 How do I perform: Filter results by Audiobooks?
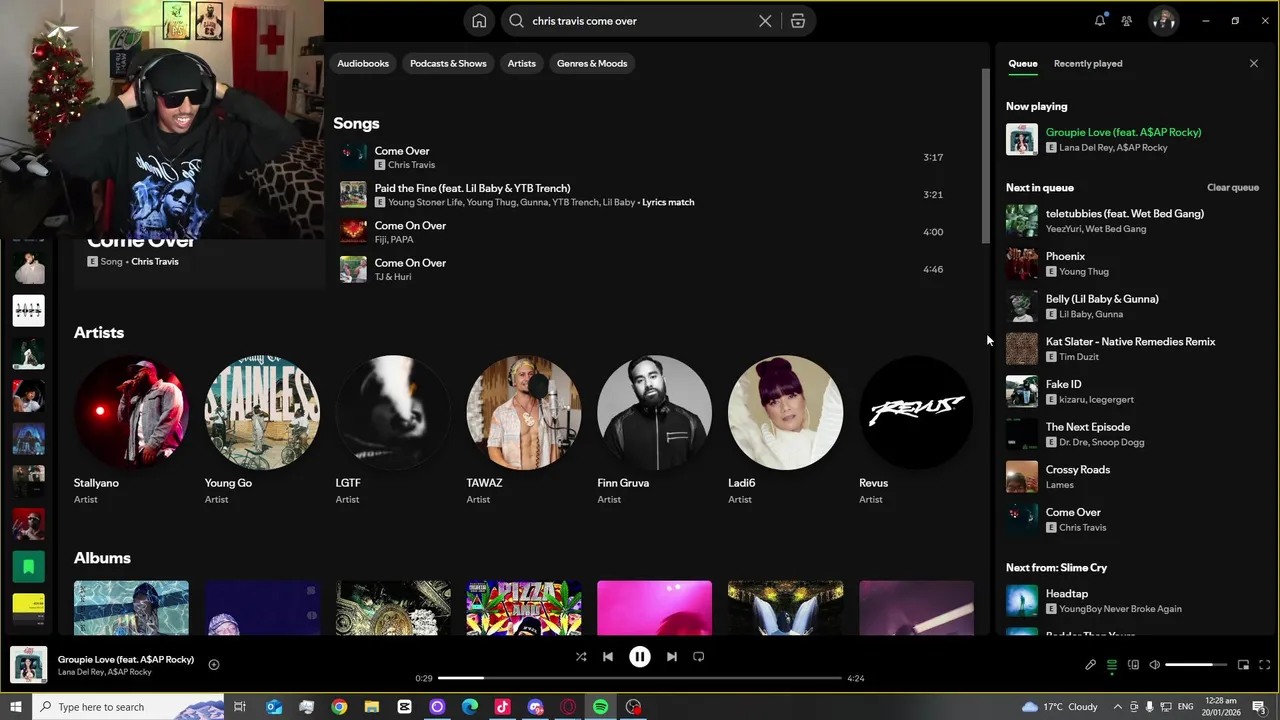pyautogui.click(x=363, y=63)
